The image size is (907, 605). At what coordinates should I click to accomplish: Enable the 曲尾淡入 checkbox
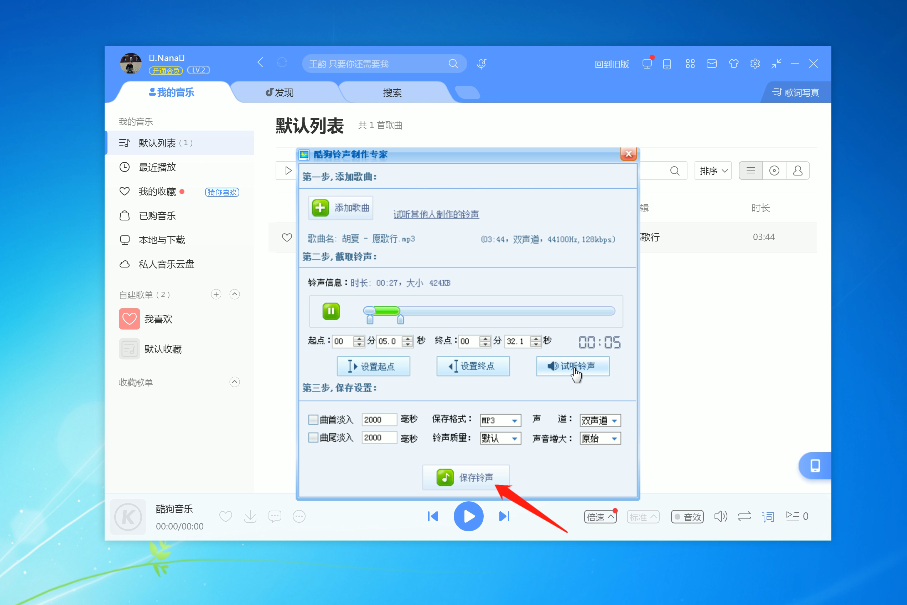pos(313,437)
